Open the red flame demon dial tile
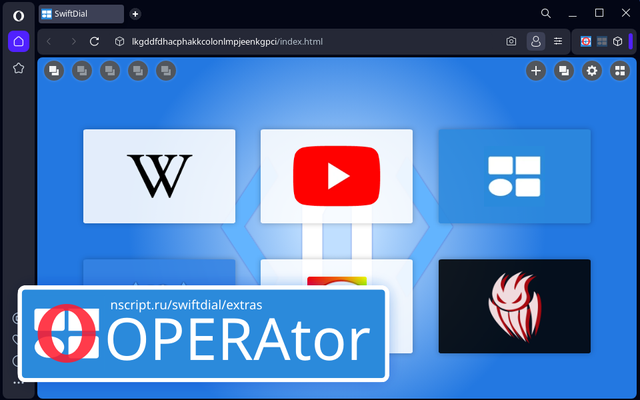 515,306
